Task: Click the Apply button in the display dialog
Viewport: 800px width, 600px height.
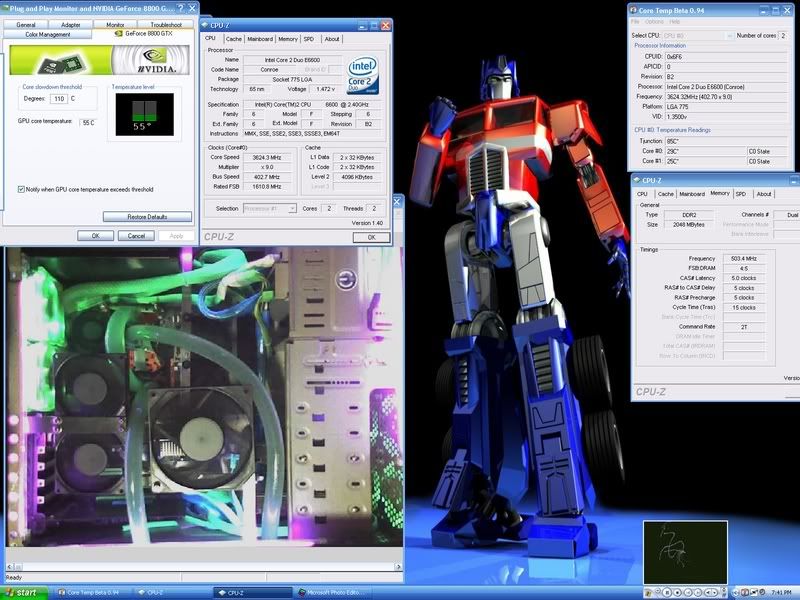Action: click(x=176, y=236)
